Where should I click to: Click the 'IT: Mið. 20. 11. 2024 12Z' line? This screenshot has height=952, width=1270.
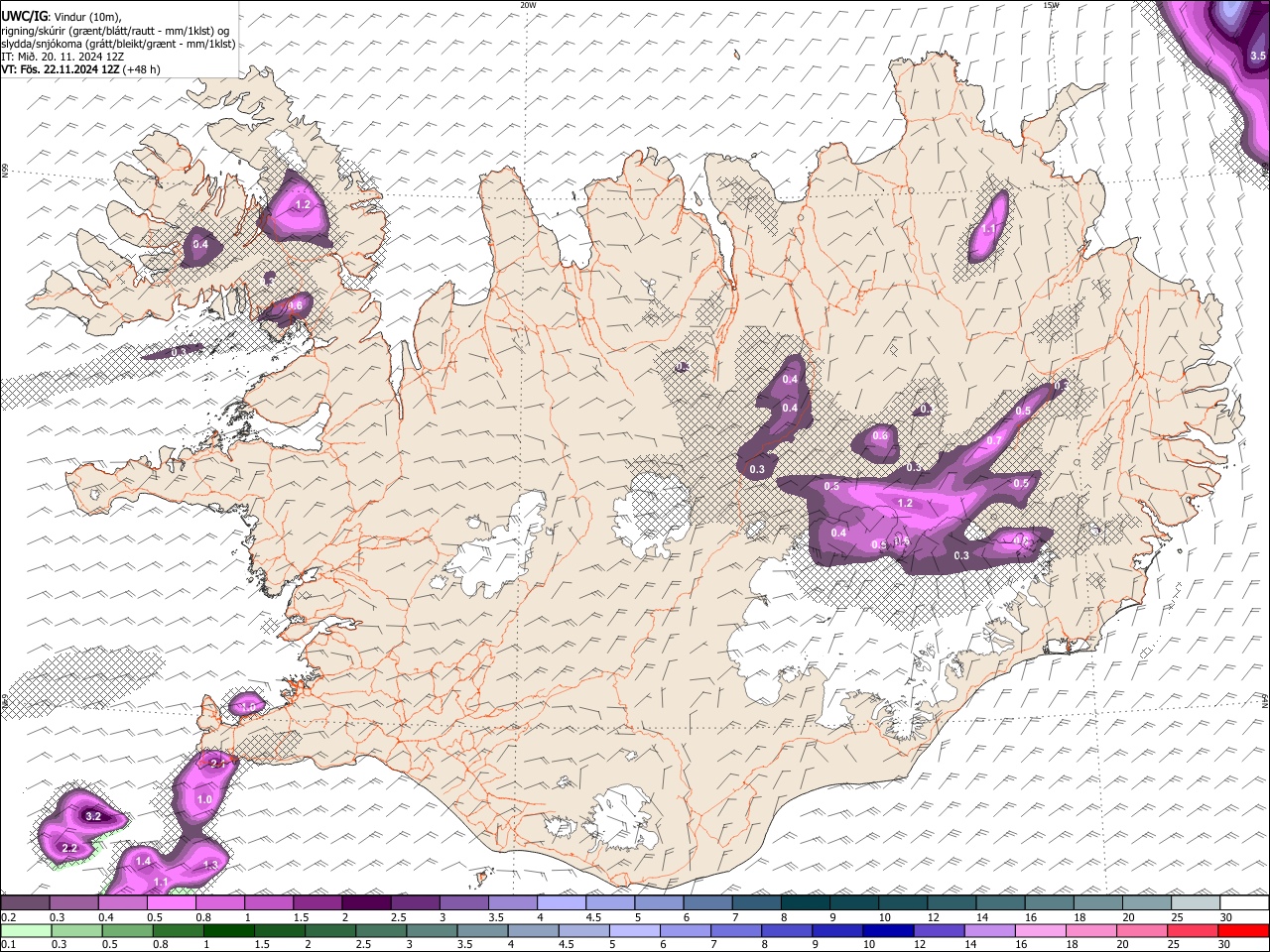[63, 57]
